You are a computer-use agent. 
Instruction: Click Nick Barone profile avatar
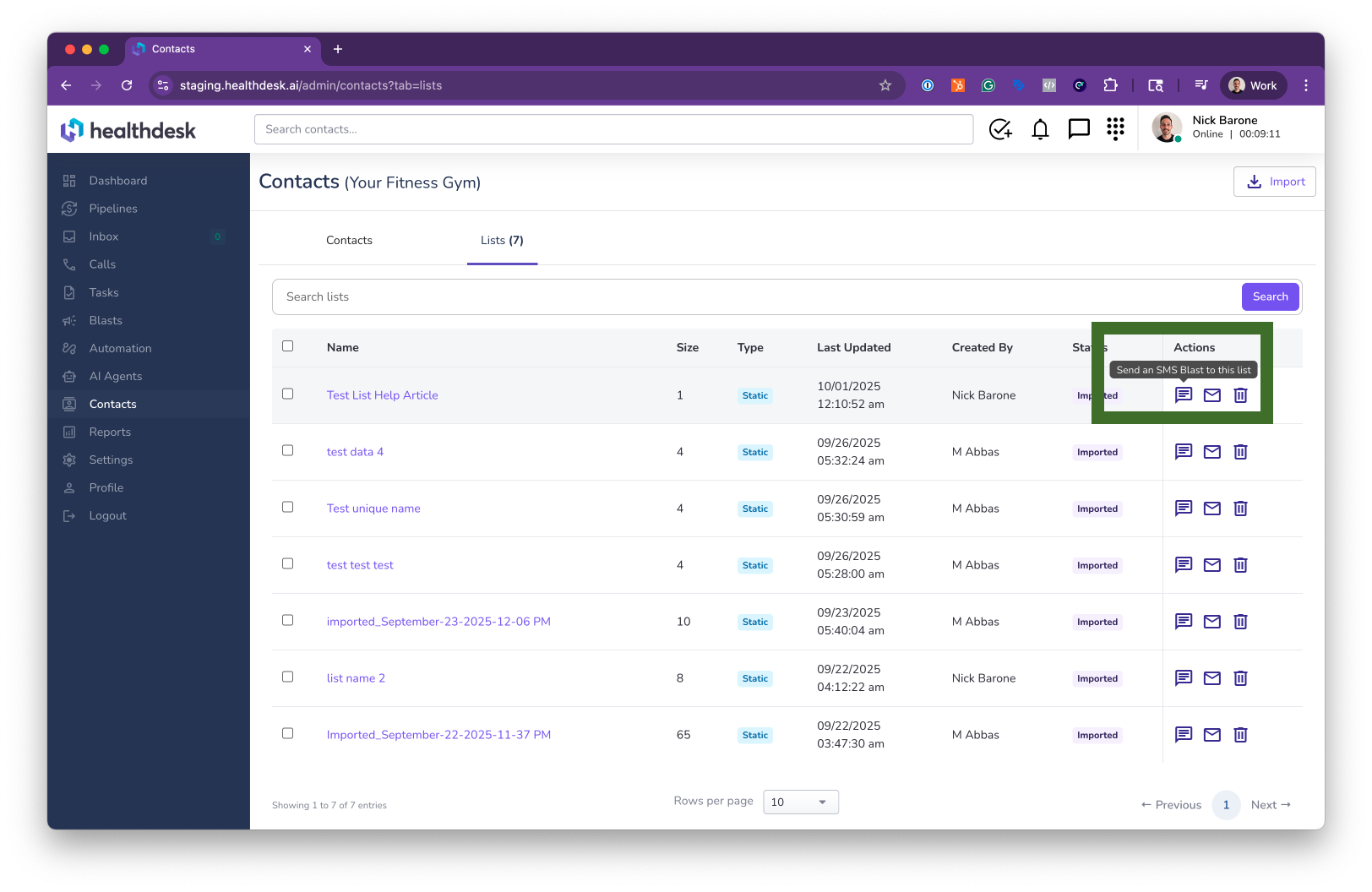tap(1167, 128)
